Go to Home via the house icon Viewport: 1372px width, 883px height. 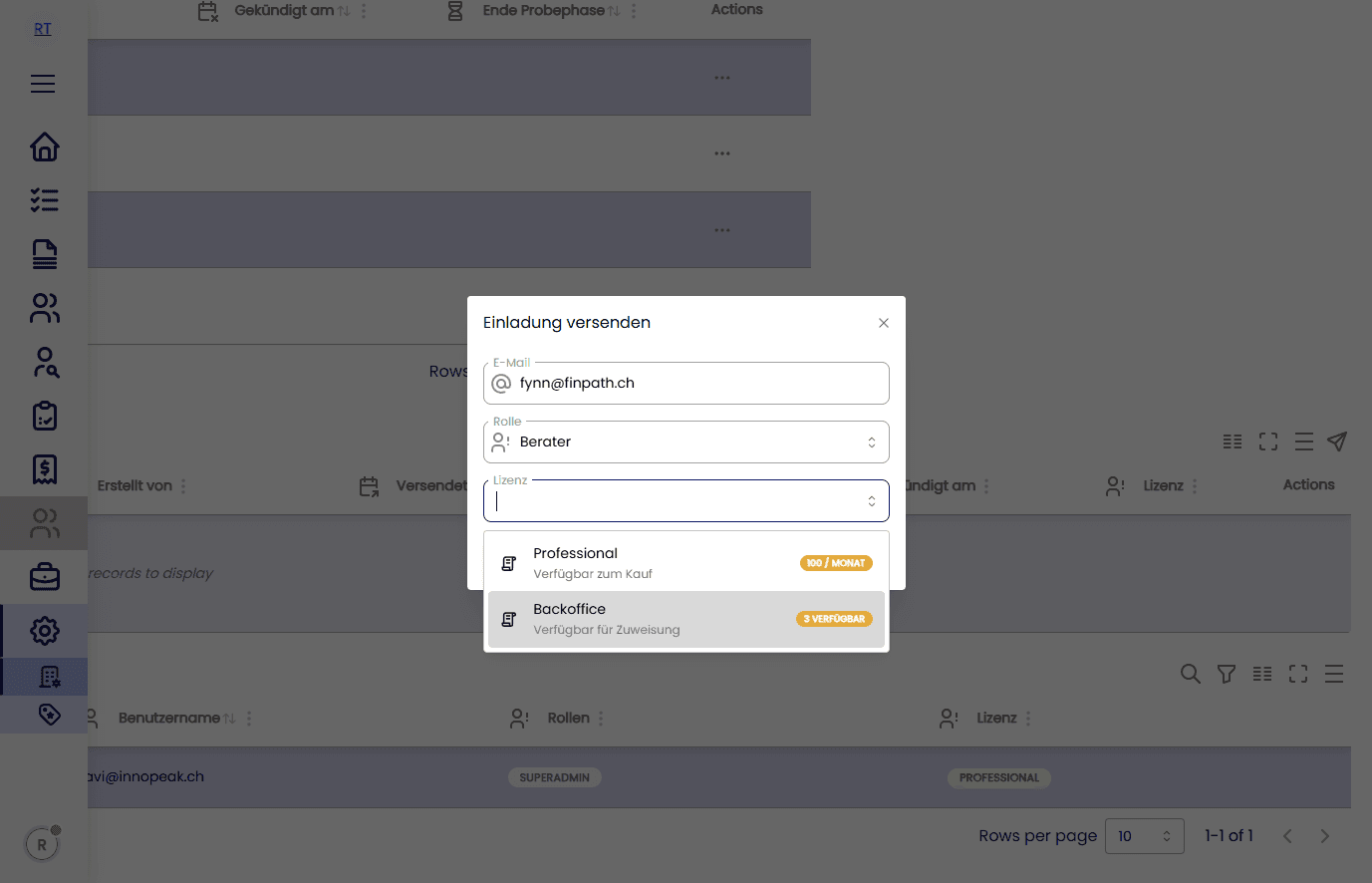[x=44, y=147]
